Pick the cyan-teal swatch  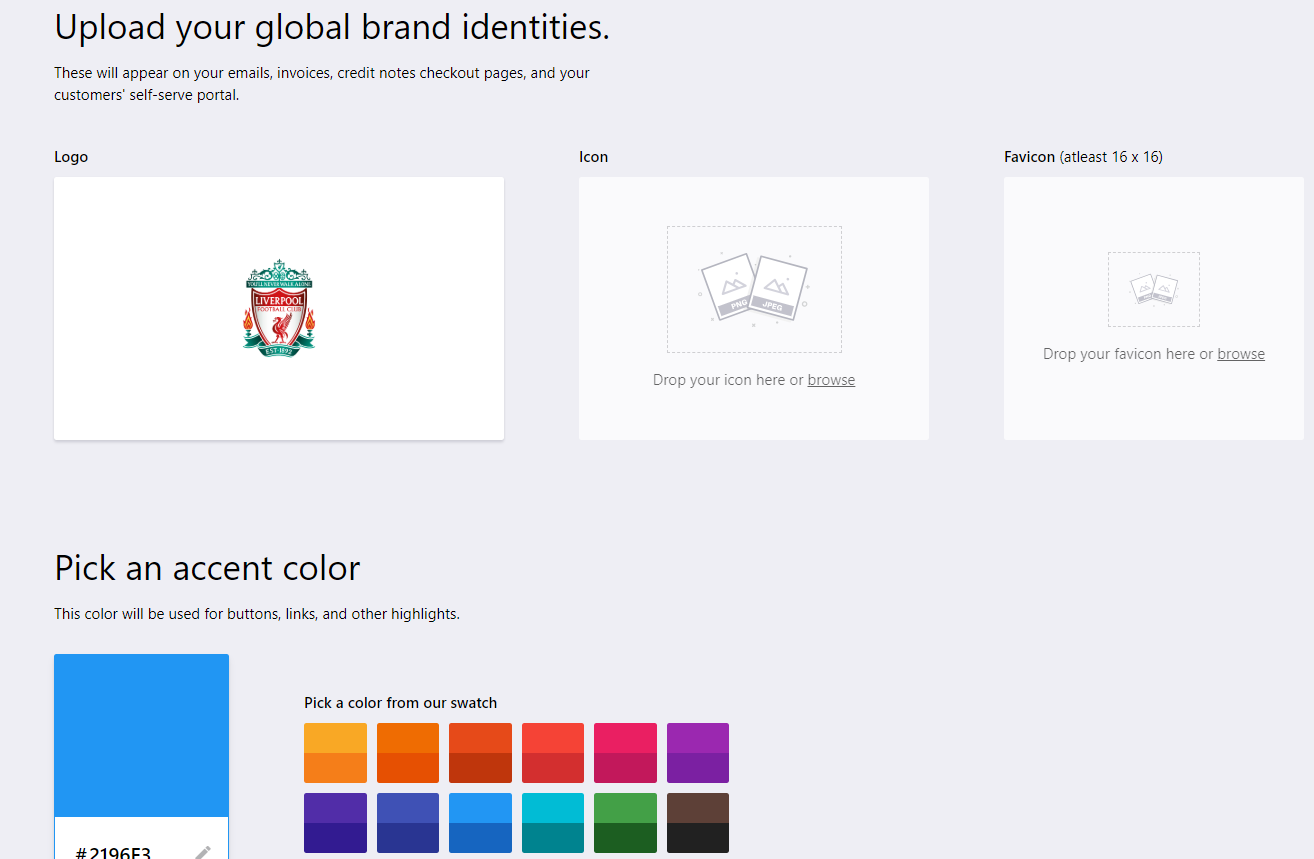click(553, 823)
